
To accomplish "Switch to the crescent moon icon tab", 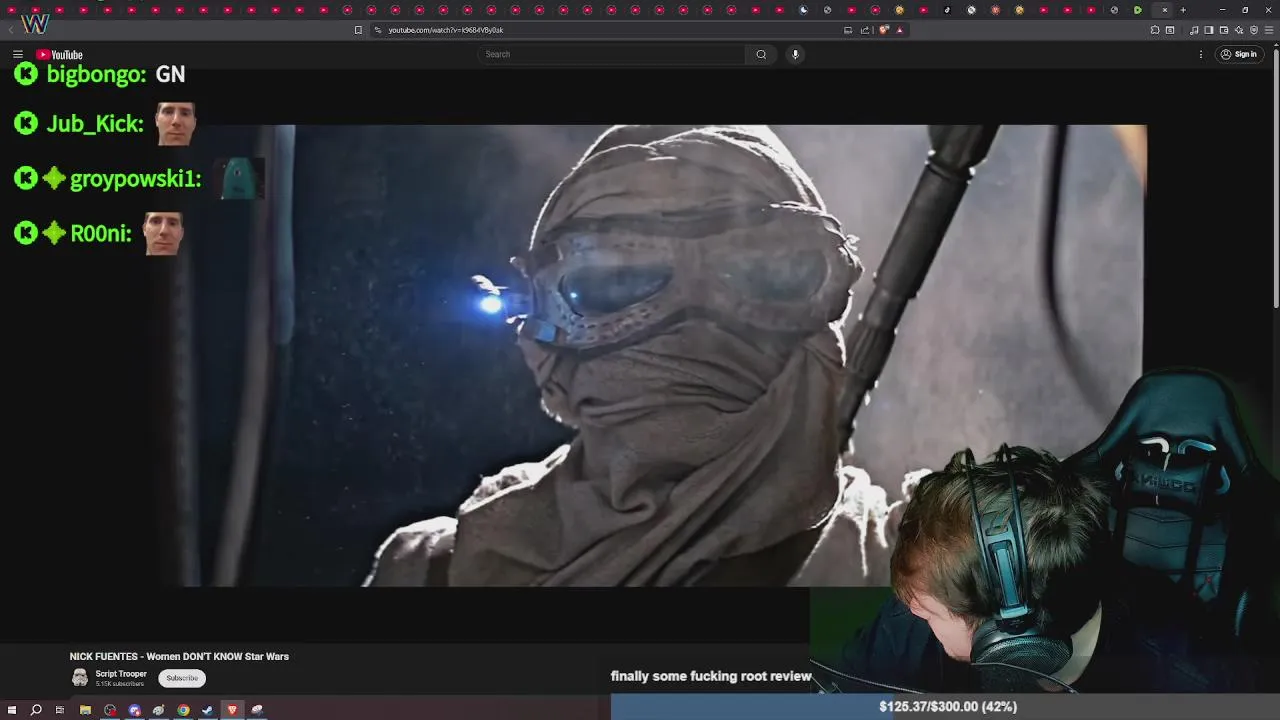I will pyautogui.click(x=803, y=10).
